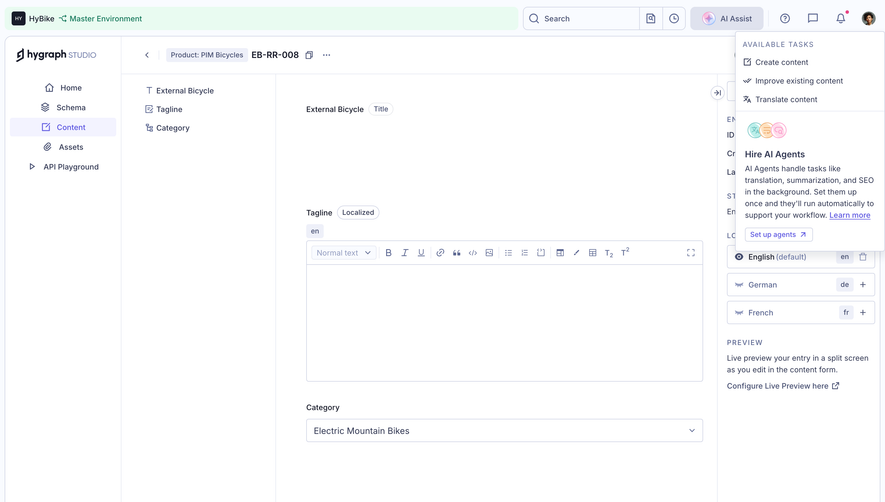Image resolution: width=885 pixels, height=502 pixels.
Task: Create a numbered list
Action: [x=524, y=253]
